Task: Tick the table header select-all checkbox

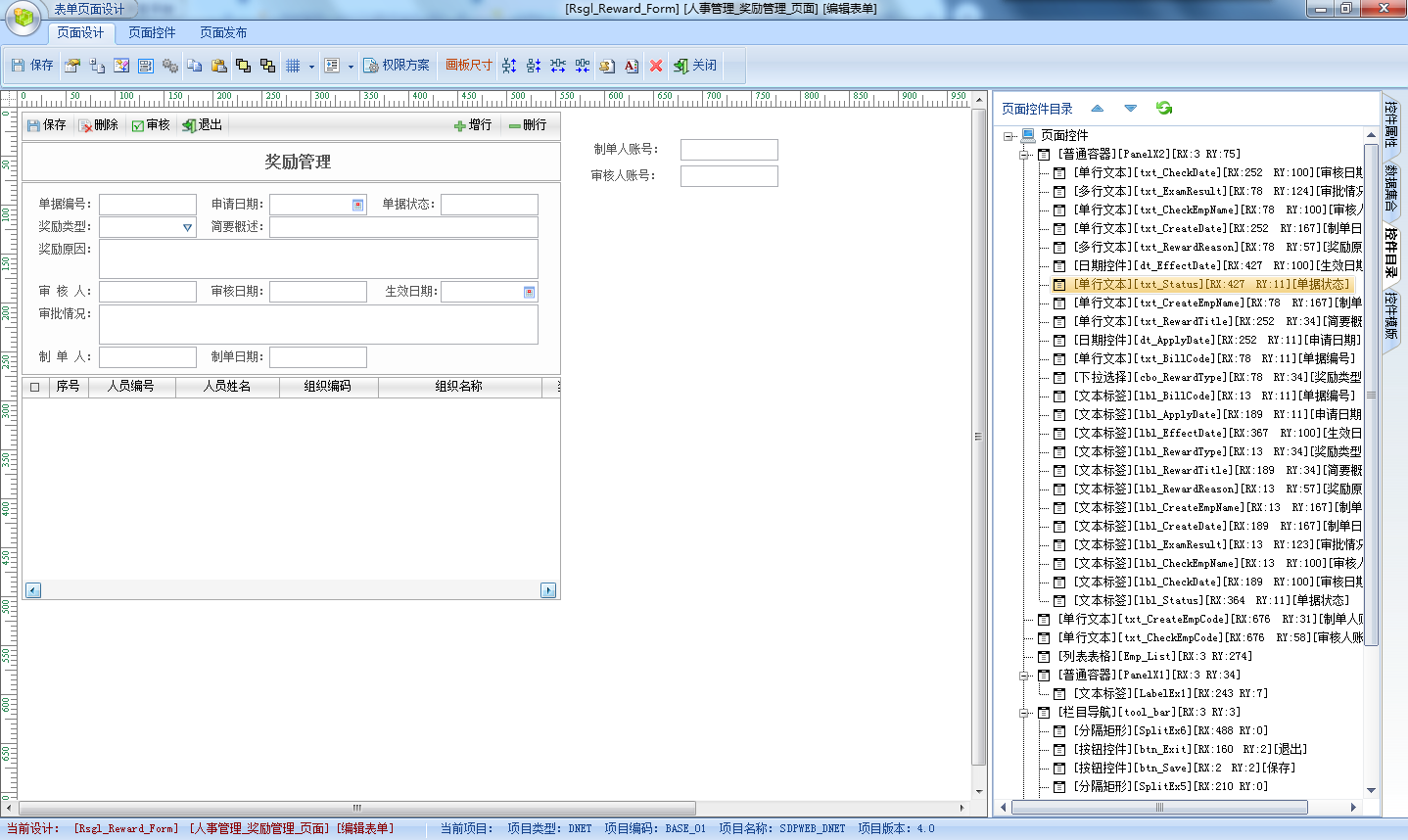Action: click(35, 387)
